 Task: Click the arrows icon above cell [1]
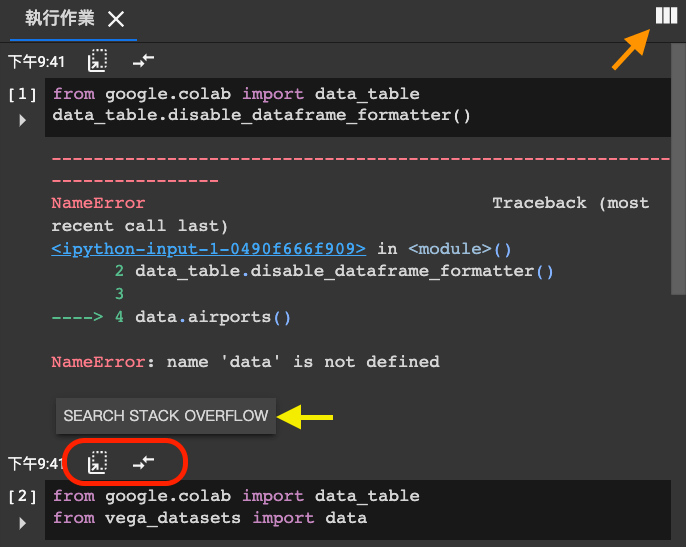click(143, 61)
